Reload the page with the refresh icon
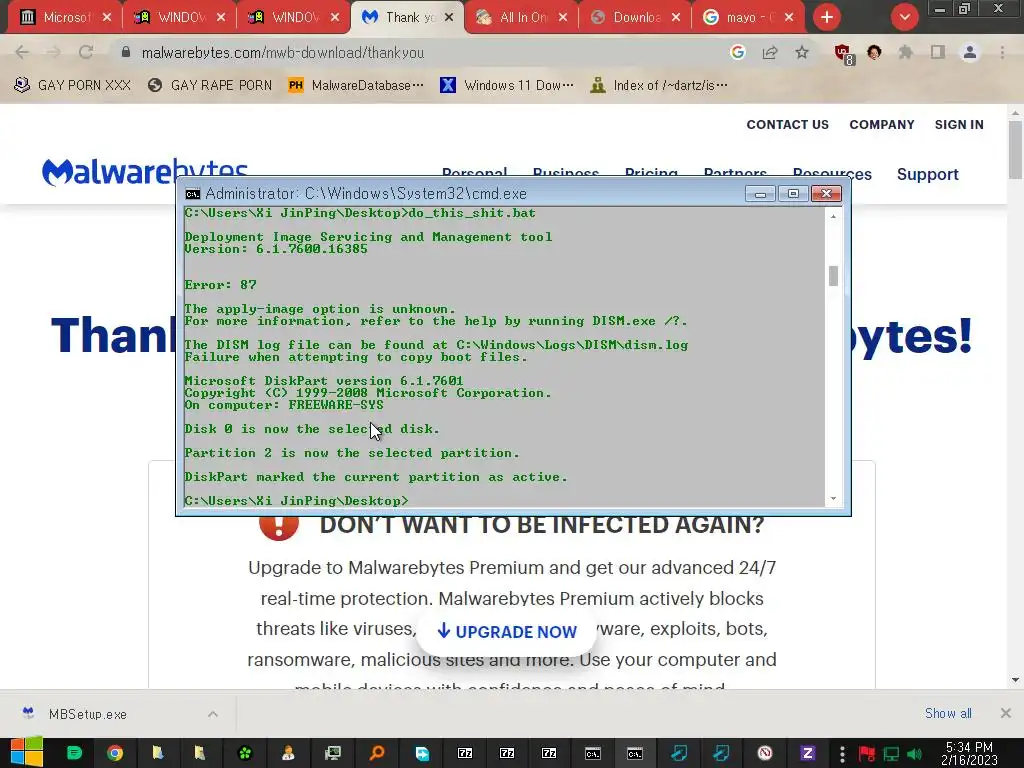Screen dimensions: 1024x768 pos(86,52)
